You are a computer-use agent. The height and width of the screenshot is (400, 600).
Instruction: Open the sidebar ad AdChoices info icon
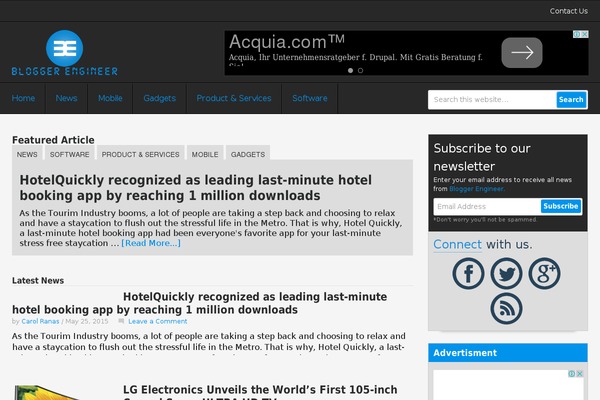[x=572, y=374]
